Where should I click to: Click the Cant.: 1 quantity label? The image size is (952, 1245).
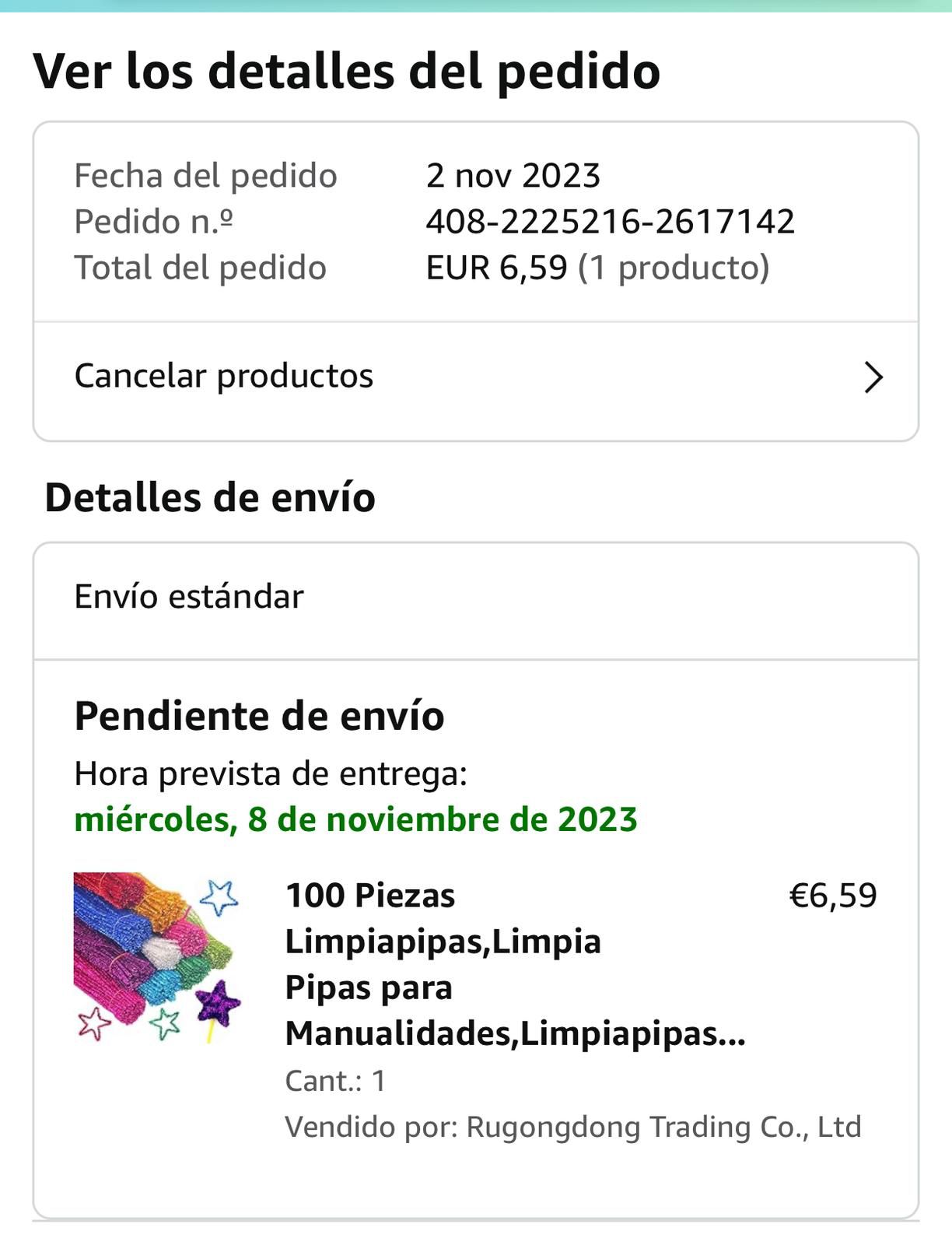click(335, 1081)
